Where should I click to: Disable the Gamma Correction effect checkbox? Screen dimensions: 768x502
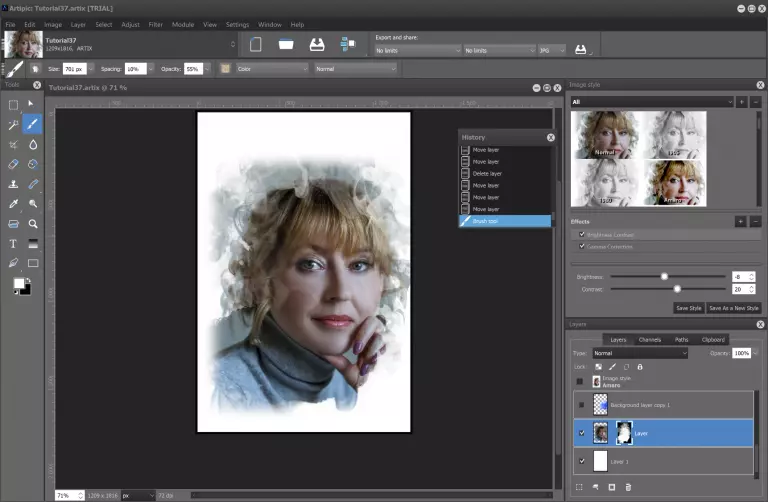pos(582,246)
